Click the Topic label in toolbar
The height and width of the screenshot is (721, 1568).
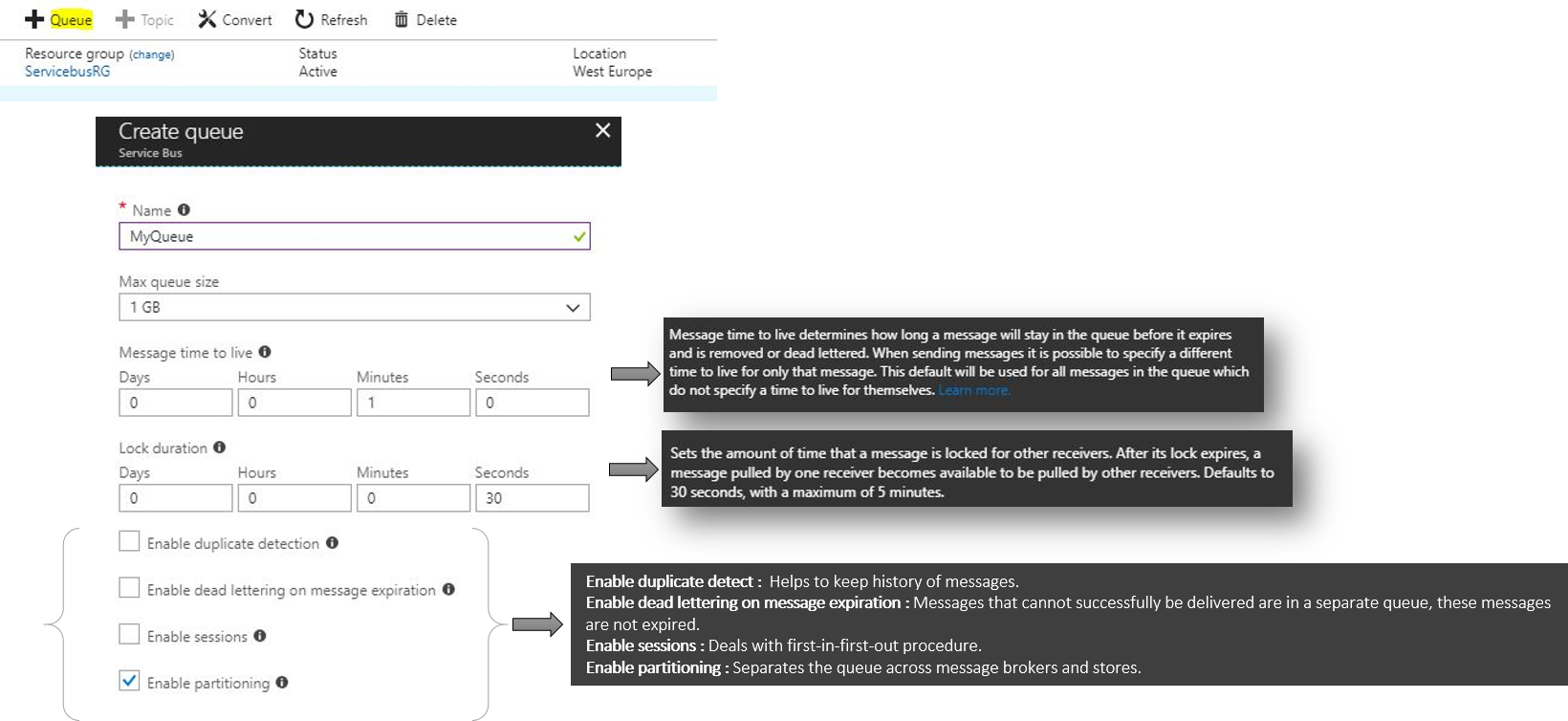click(x=157, y=19)
